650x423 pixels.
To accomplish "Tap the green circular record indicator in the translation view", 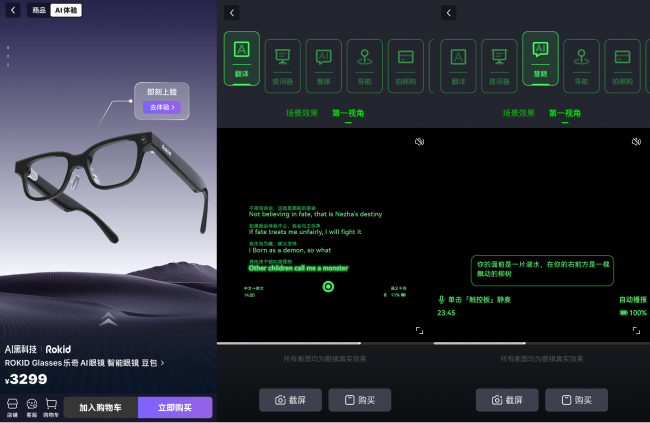I will pos(328,287).
